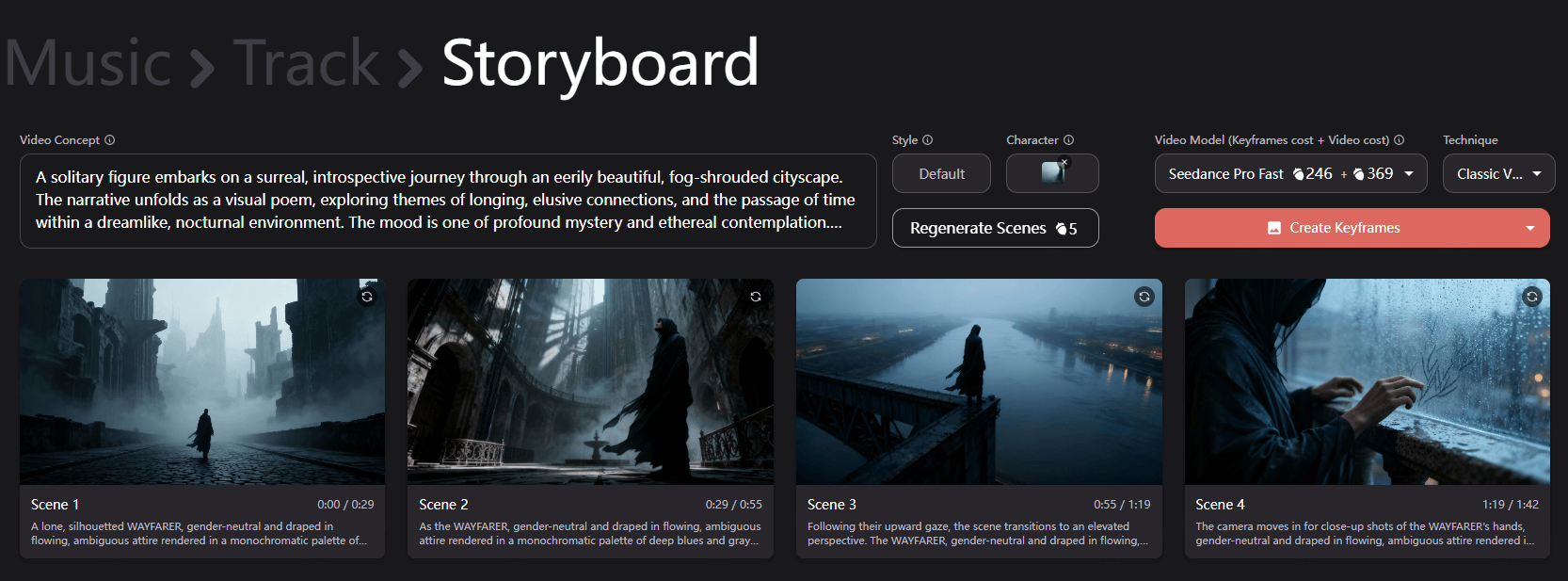Click the Video Concept info icon
This screenshot has width=1568, height=581.
point(110,140)
